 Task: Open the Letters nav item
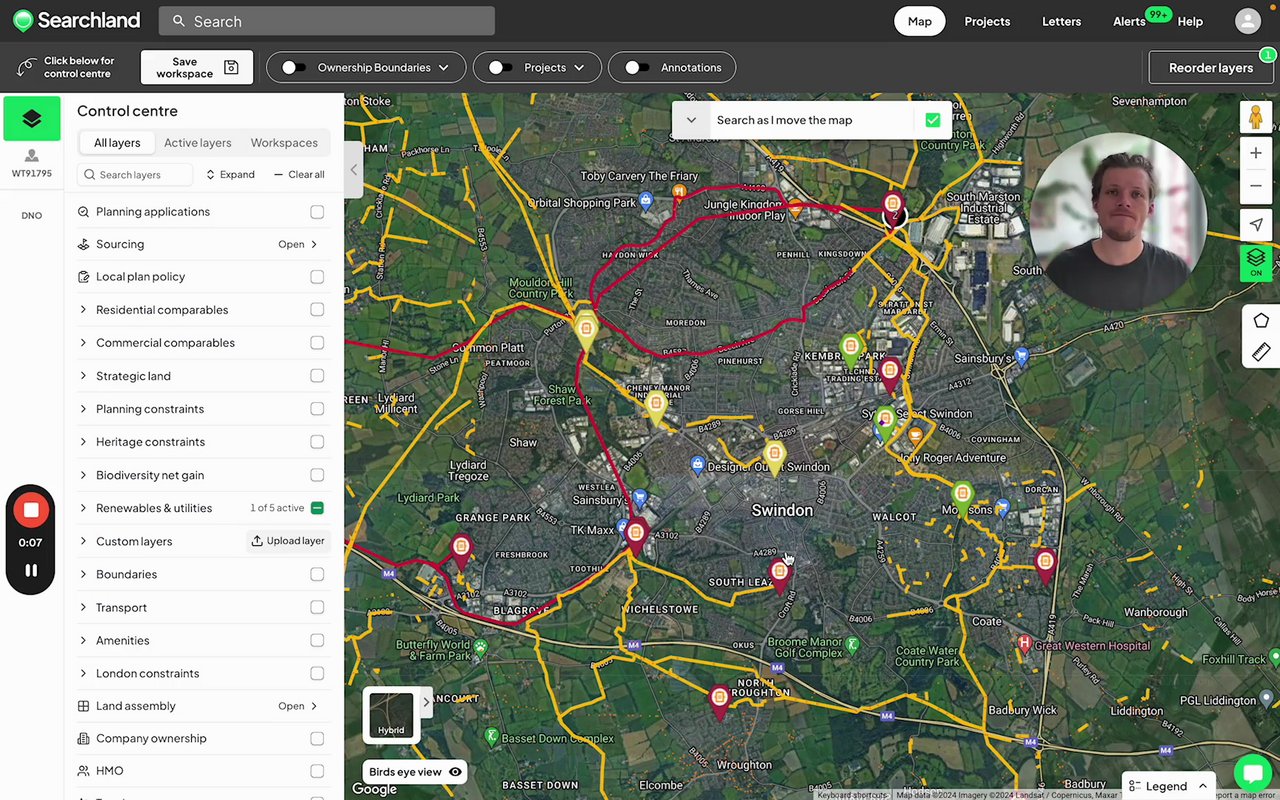coord(1061,21)
